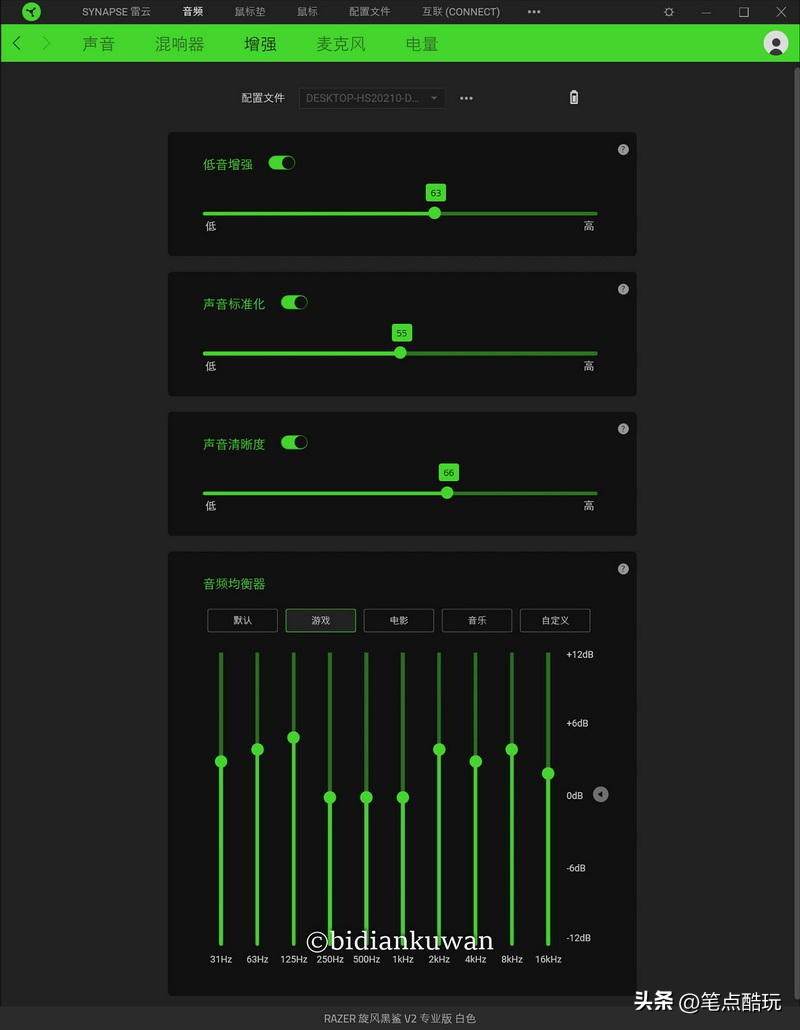
Task: Expand the 配置文件 profile dropdown
Action: 372,98
